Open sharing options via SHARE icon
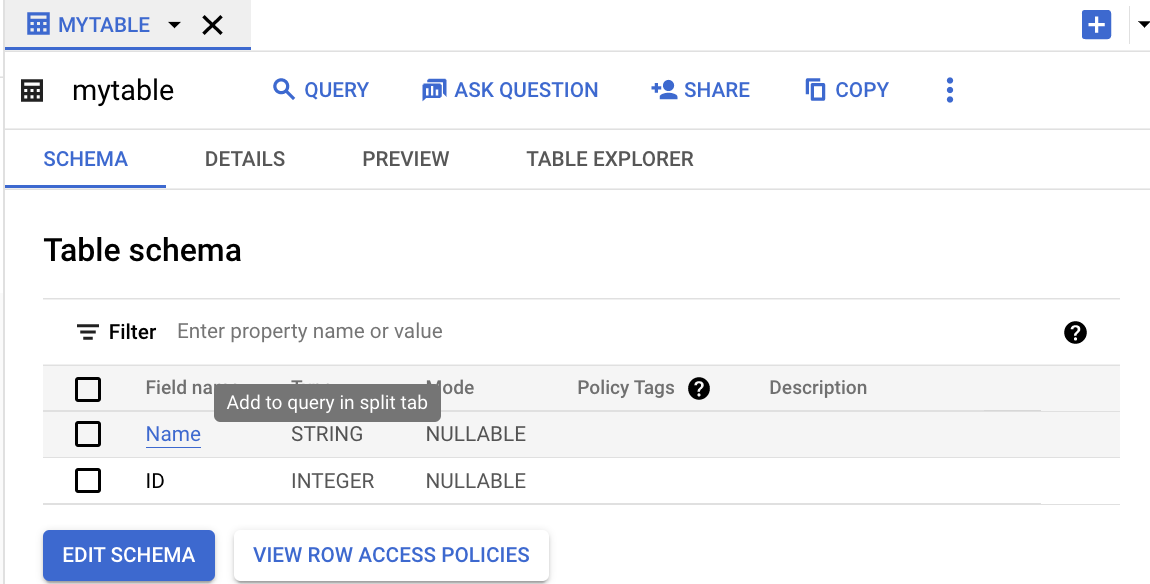 tap(700, 90)
